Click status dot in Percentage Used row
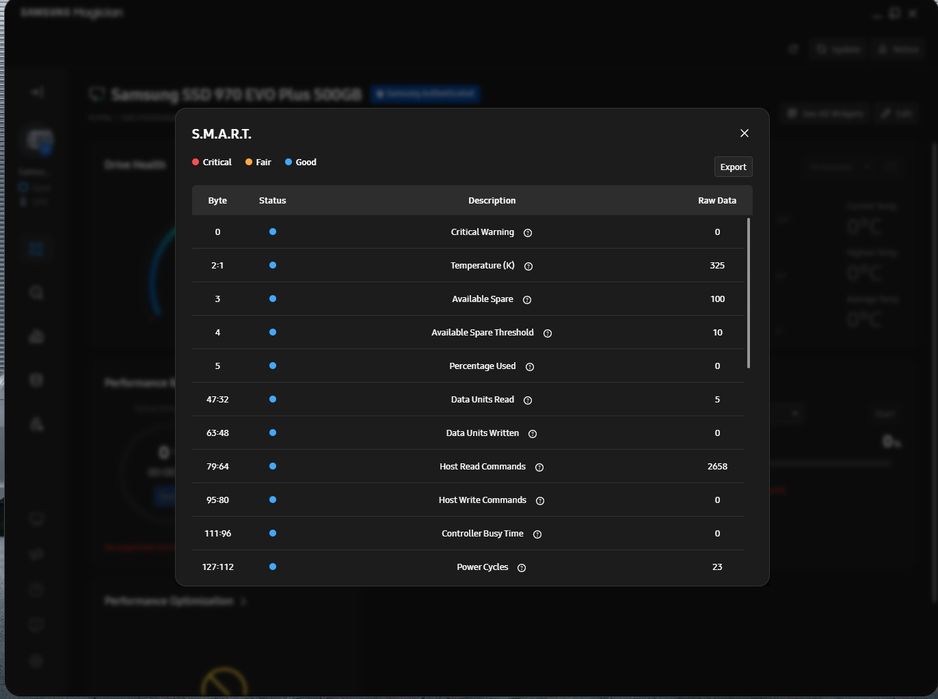Image resolution: width=938 pixels, height=699 pixels. click(x=273, y=366)
